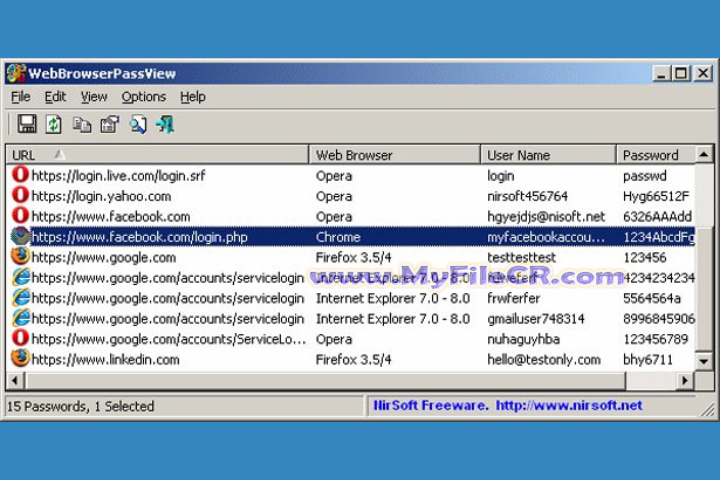
Task: Click the user name hgyejdjs@nisoft.net
Action: 546,217
